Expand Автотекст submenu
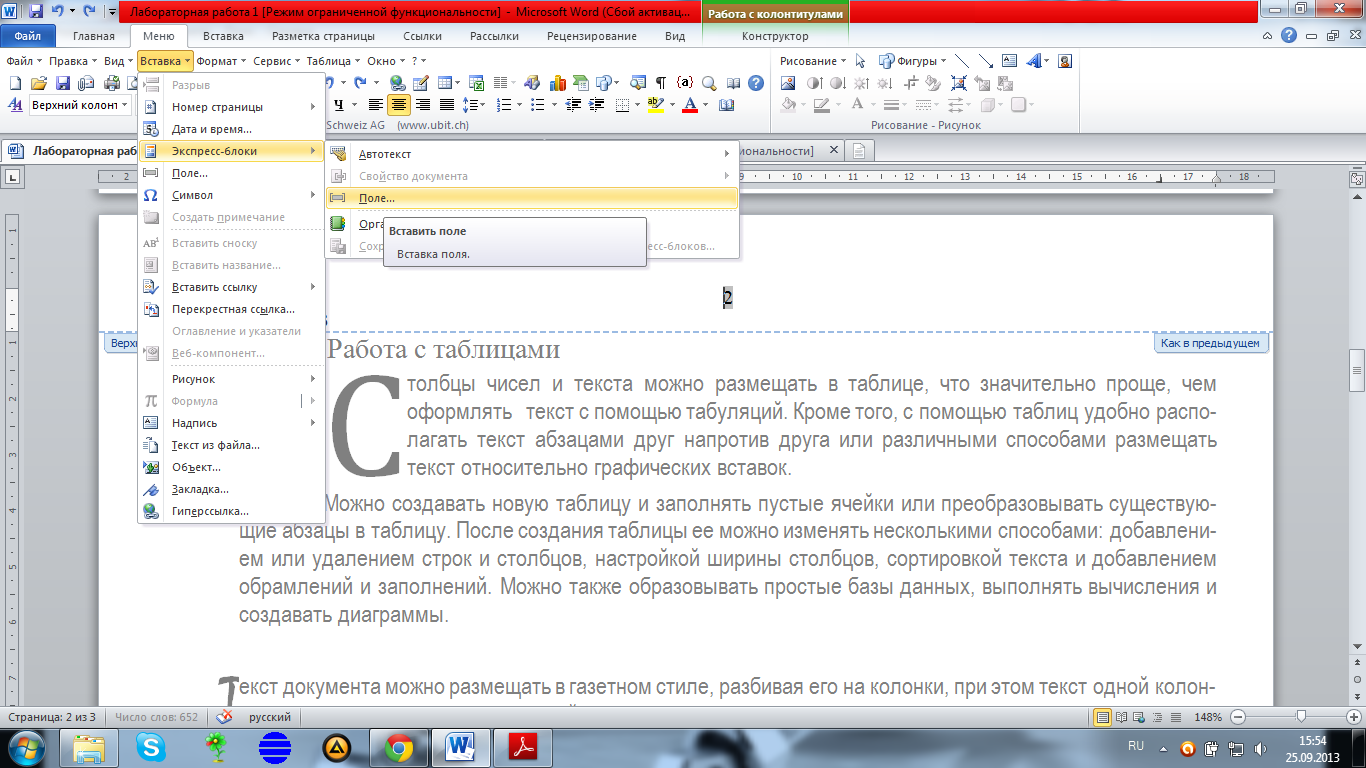This screenshot has width=1366, height=768. (x=532, y=154)
